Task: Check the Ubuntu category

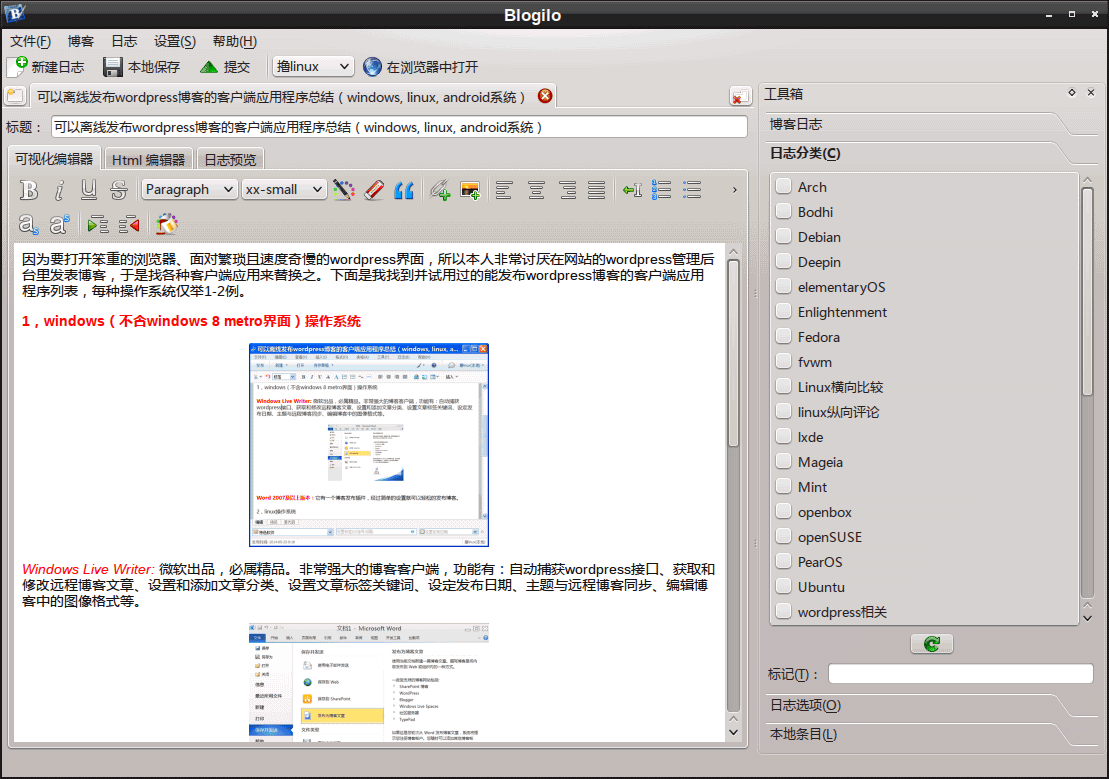Action: click(783, 586)
